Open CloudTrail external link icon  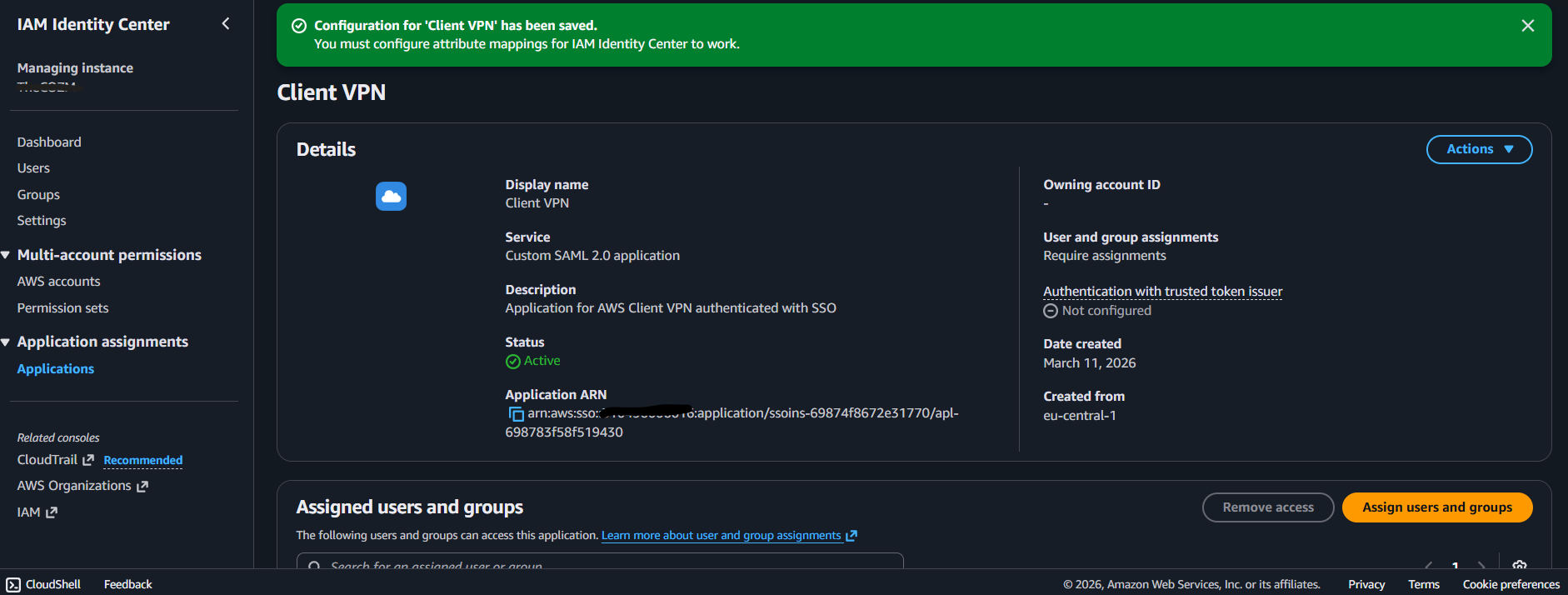[x=88, y=460]
